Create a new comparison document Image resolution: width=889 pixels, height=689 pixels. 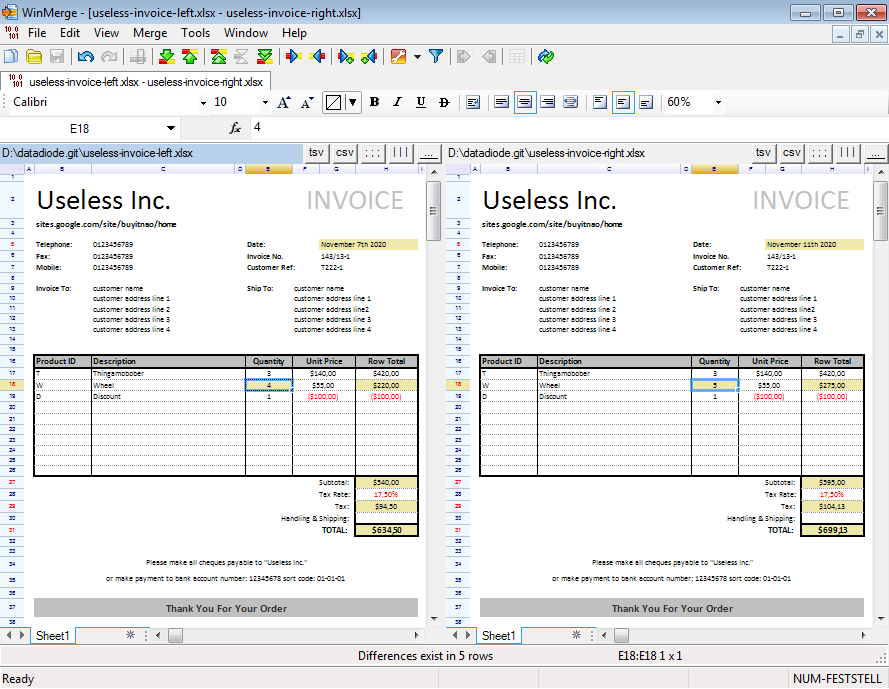[x=11, y=56]
